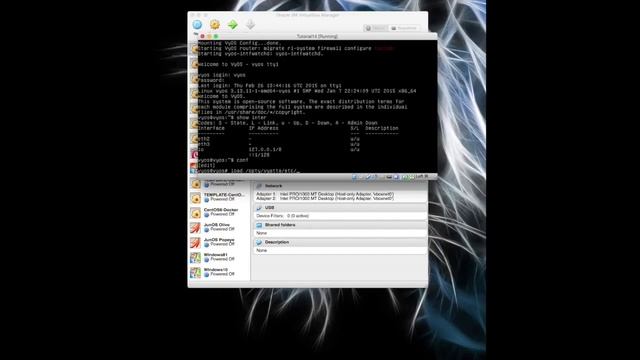Image resolution: width=640 pixels, height=360 pixels.
Task: Collapse the Shared folders section header
Action: pos(340,225)
